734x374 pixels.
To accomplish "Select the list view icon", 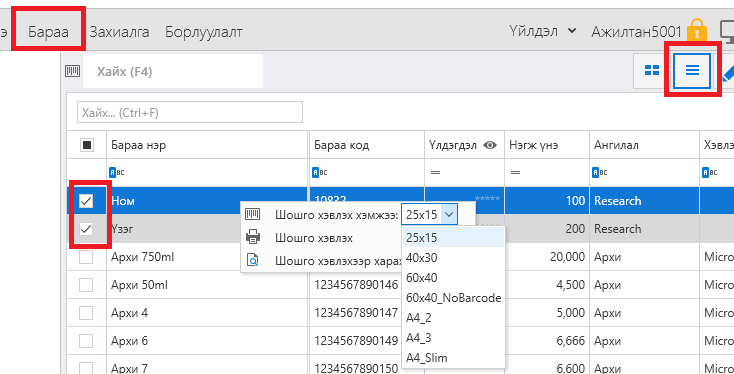I will click(692, 70).
